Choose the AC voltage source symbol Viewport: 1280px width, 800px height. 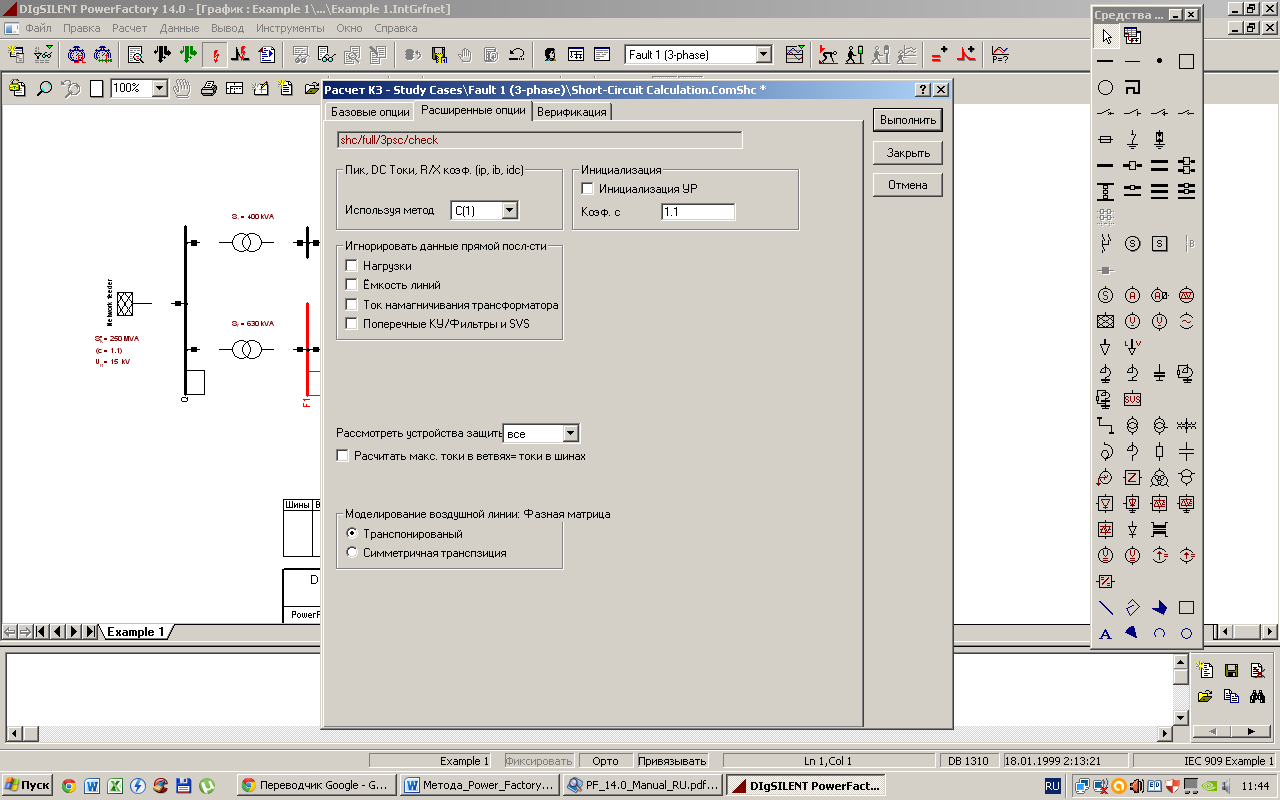(x=1133, y=321)
